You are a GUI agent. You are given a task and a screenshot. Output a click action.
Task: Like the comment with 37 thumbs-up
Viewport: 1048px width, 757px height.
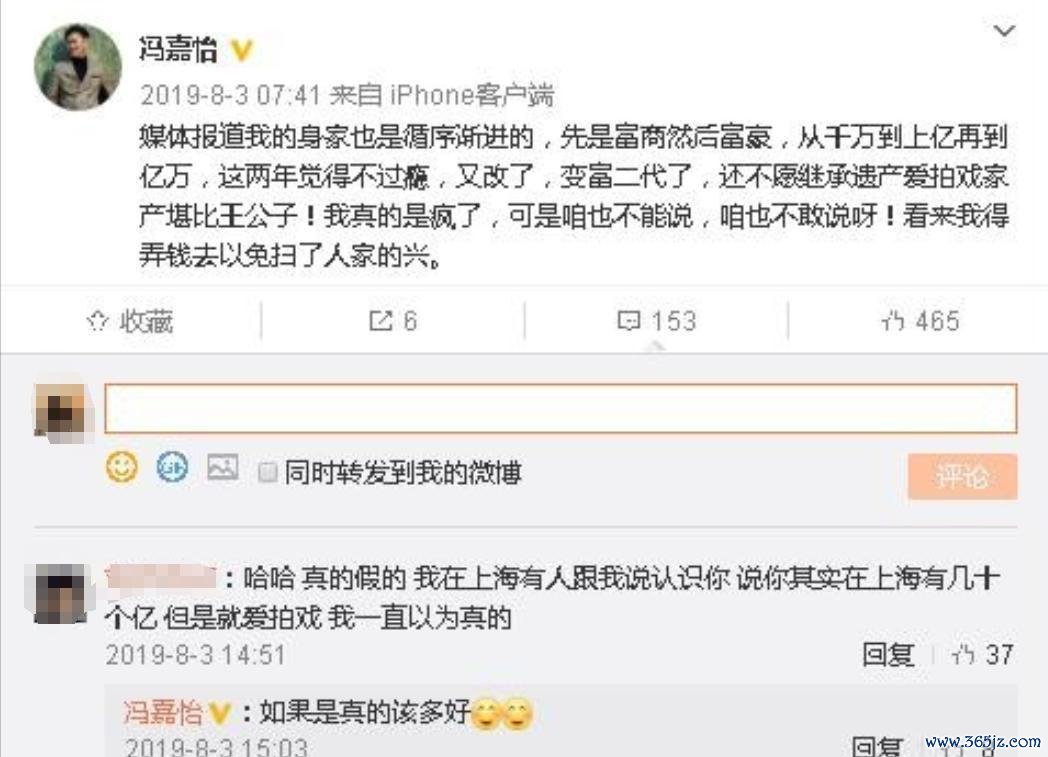pos(982,654)
